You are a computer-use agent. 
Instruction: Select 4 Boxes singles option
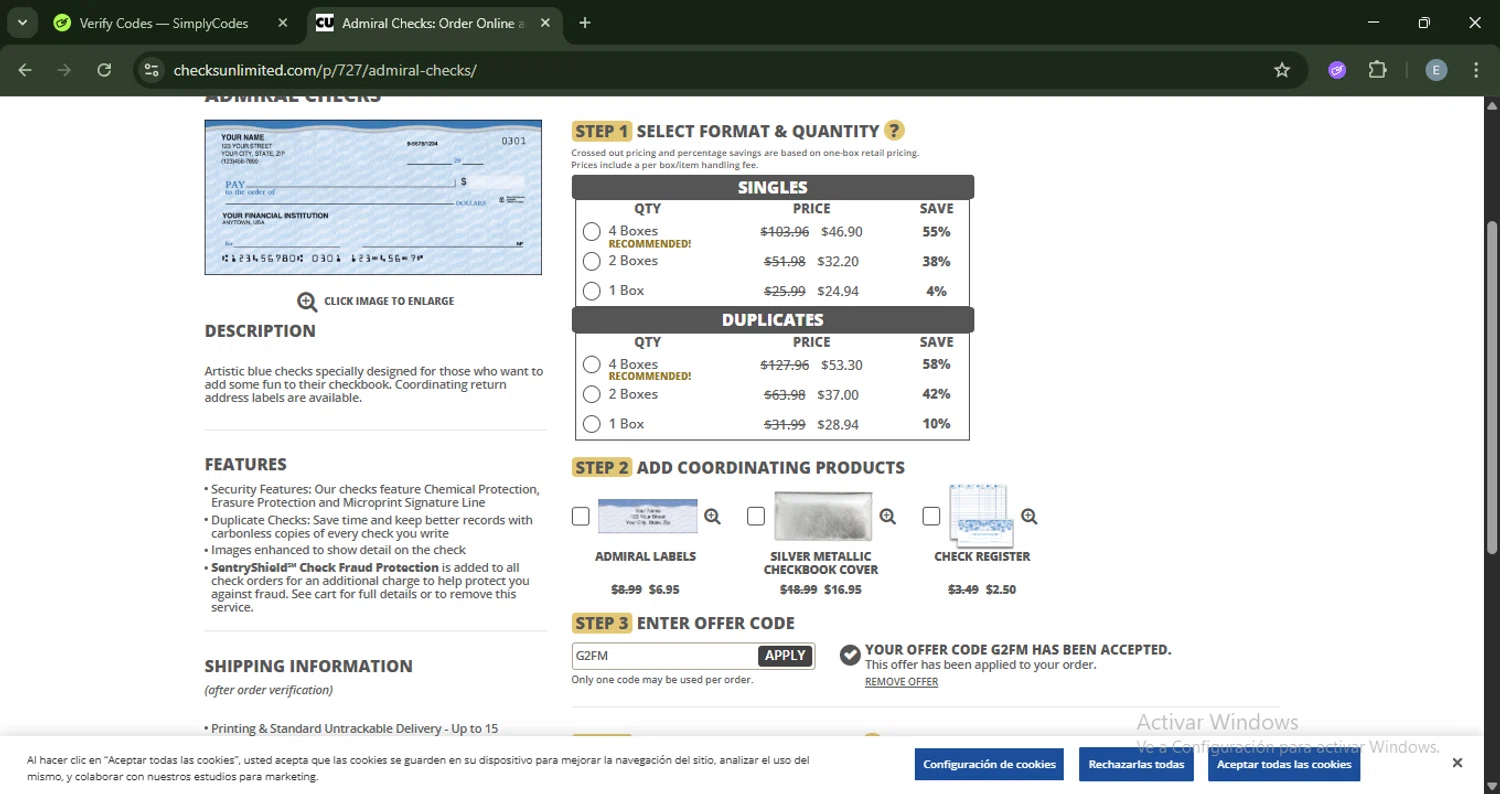pos(592,232)
